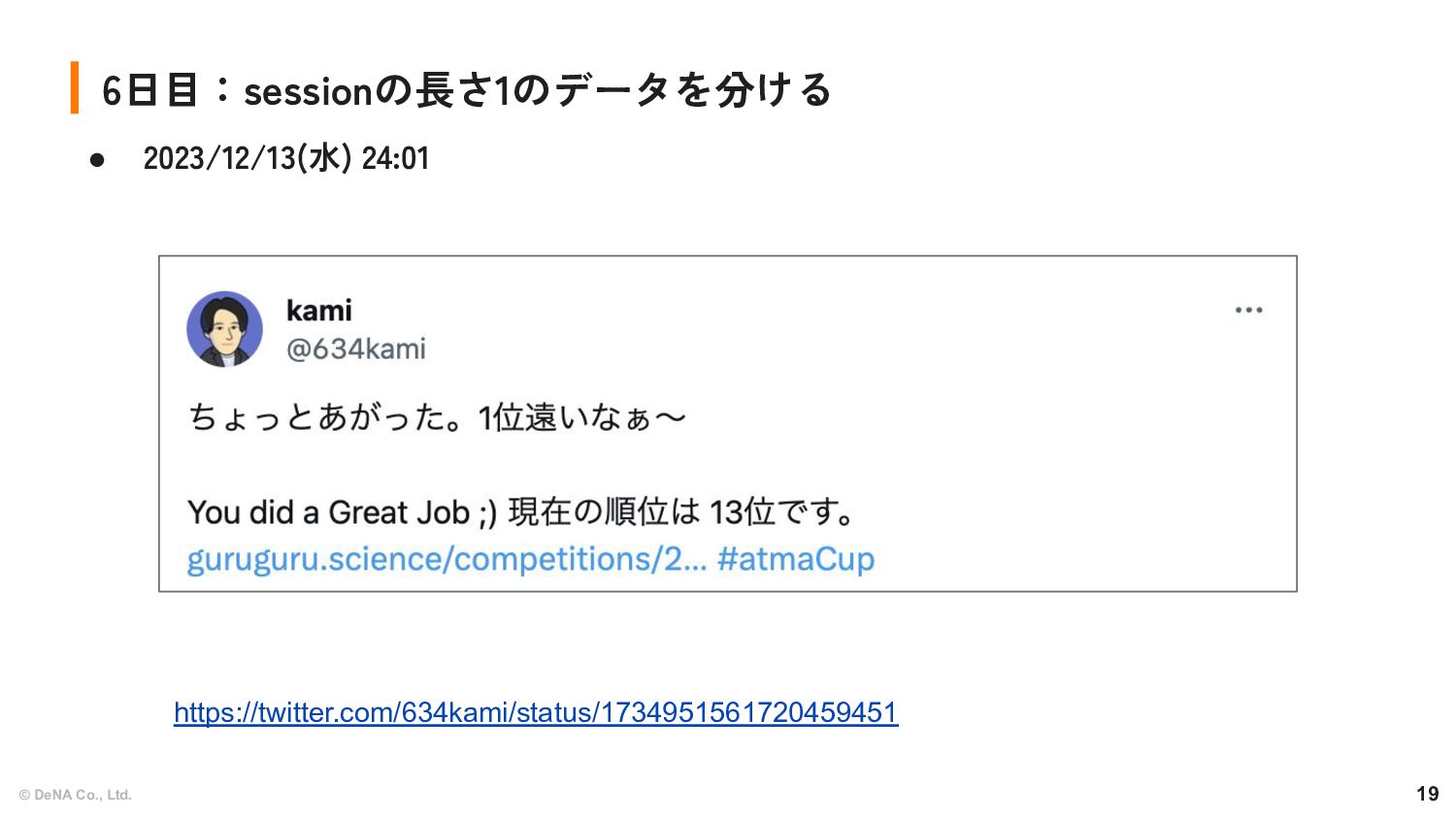Click kami's profile avatar picture
Viewport: 1456px width, 819px height.
224,329
